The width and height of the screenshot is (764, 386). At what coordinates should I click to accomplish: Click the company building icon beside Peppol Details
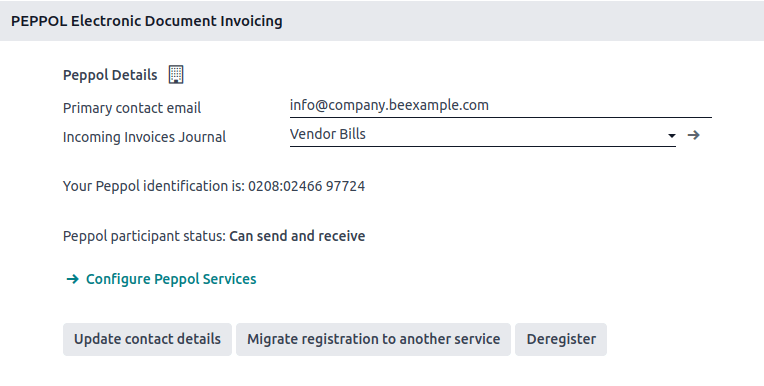pos(176,75)
